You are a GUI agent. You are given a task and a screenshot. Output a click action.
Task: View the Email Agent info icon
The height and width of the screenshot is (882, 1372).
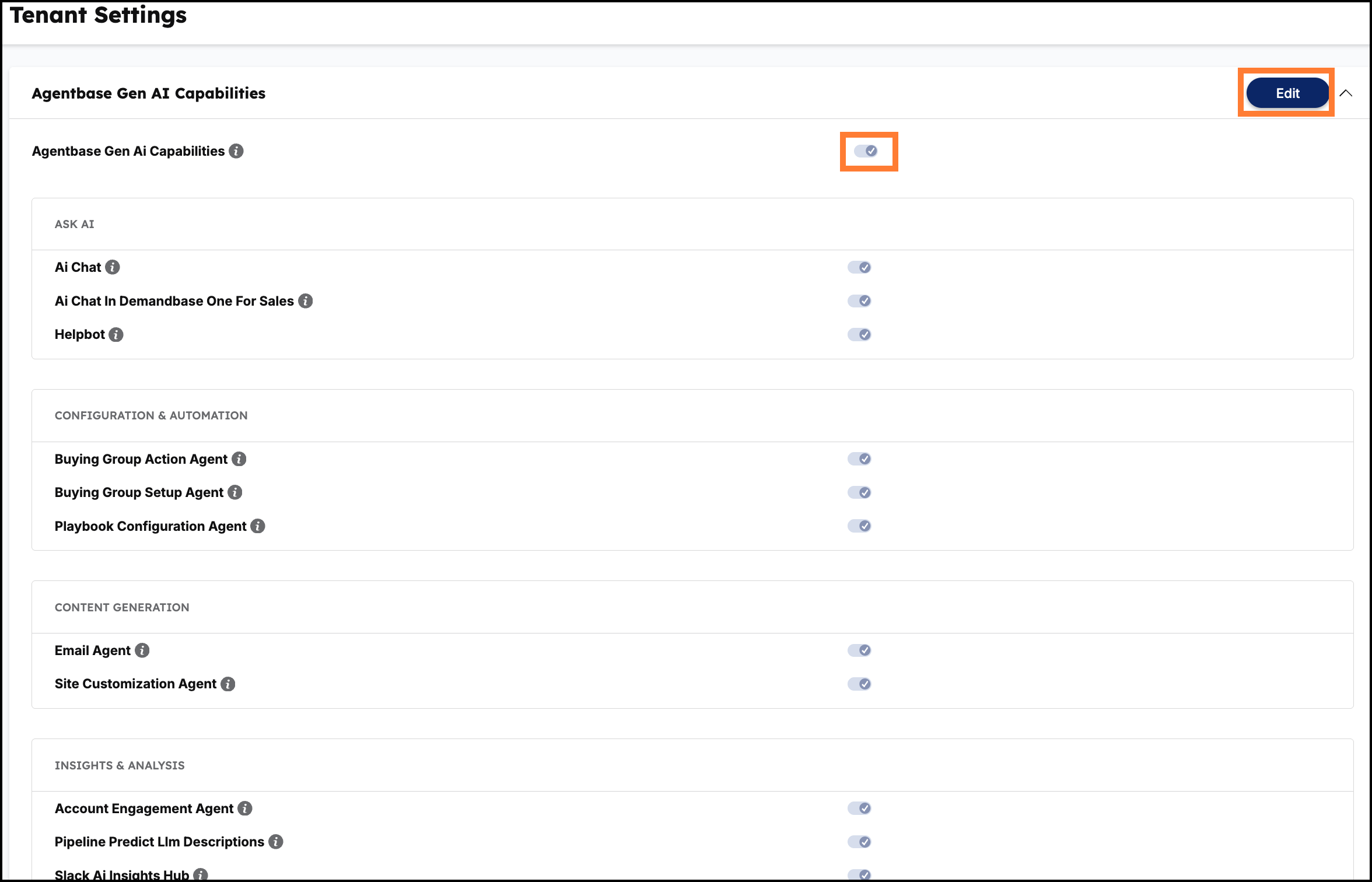click(x=142, y=650)
